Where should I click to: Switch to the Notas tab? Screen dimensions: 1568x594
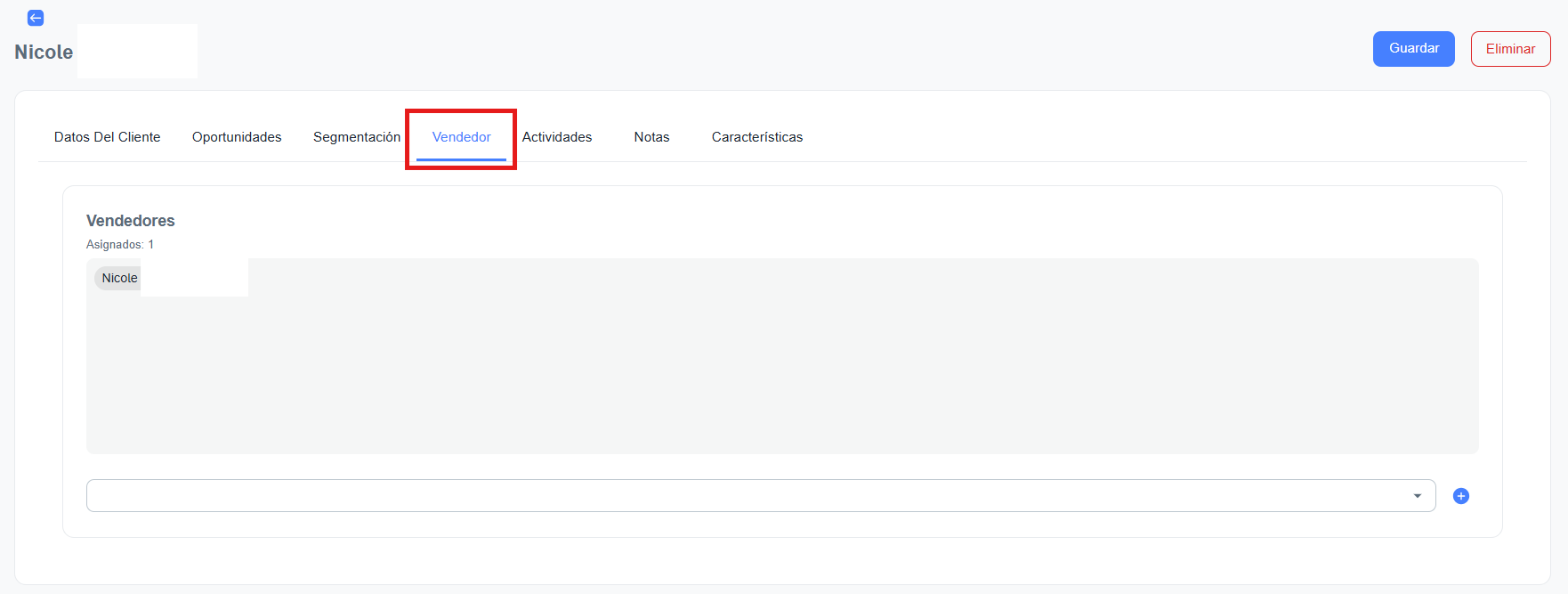pyautogui.click(x=651, y=137)
